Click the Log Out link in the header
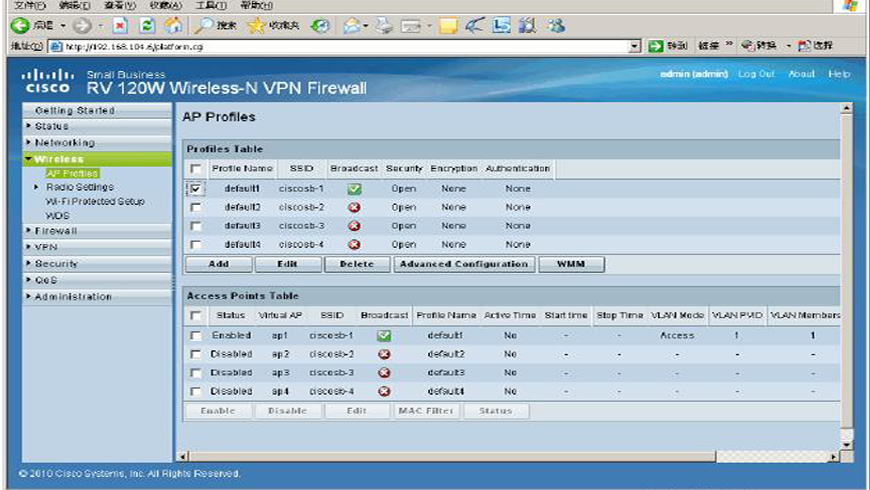Viewport: 870px width, 490px height. (756, 74)
